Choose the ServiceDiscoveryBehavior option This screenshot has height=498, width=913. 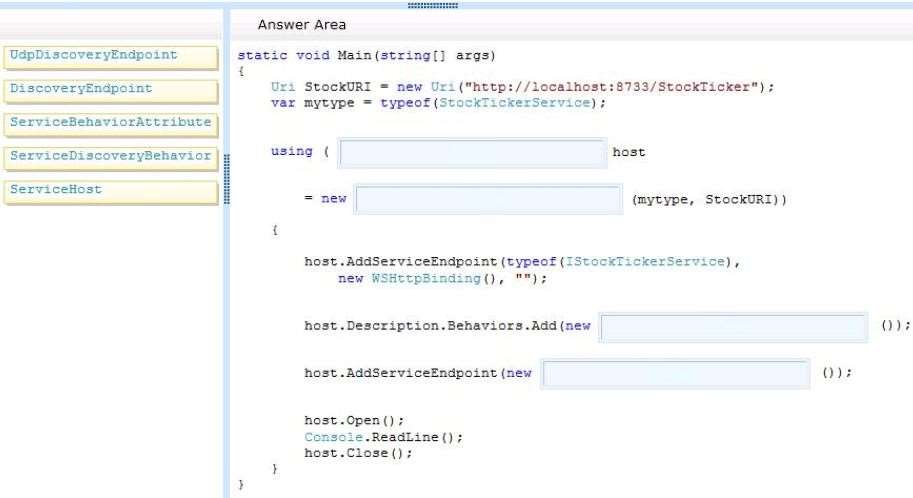pos(111,159)
